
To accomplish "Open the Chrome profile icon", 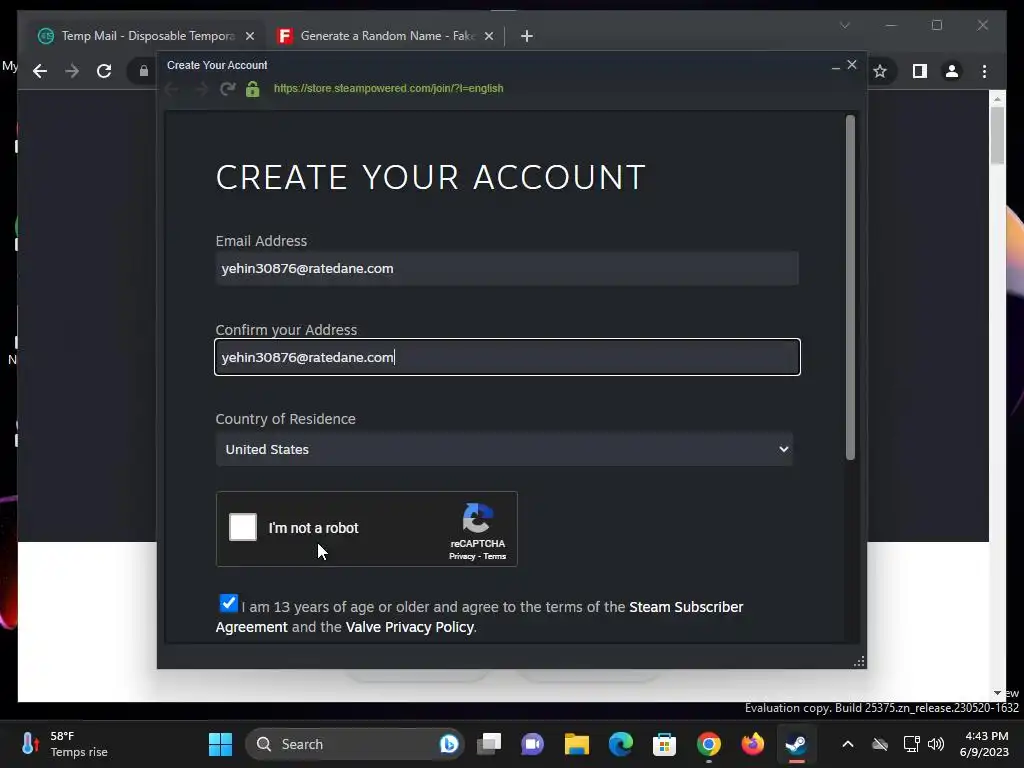I will 952,71.
